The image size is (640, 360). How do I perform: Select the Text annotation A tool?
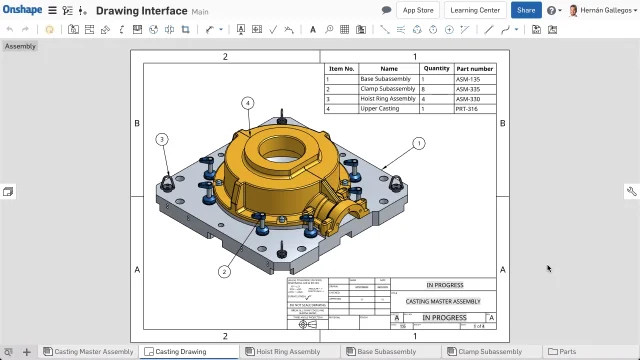click(313, 29)
